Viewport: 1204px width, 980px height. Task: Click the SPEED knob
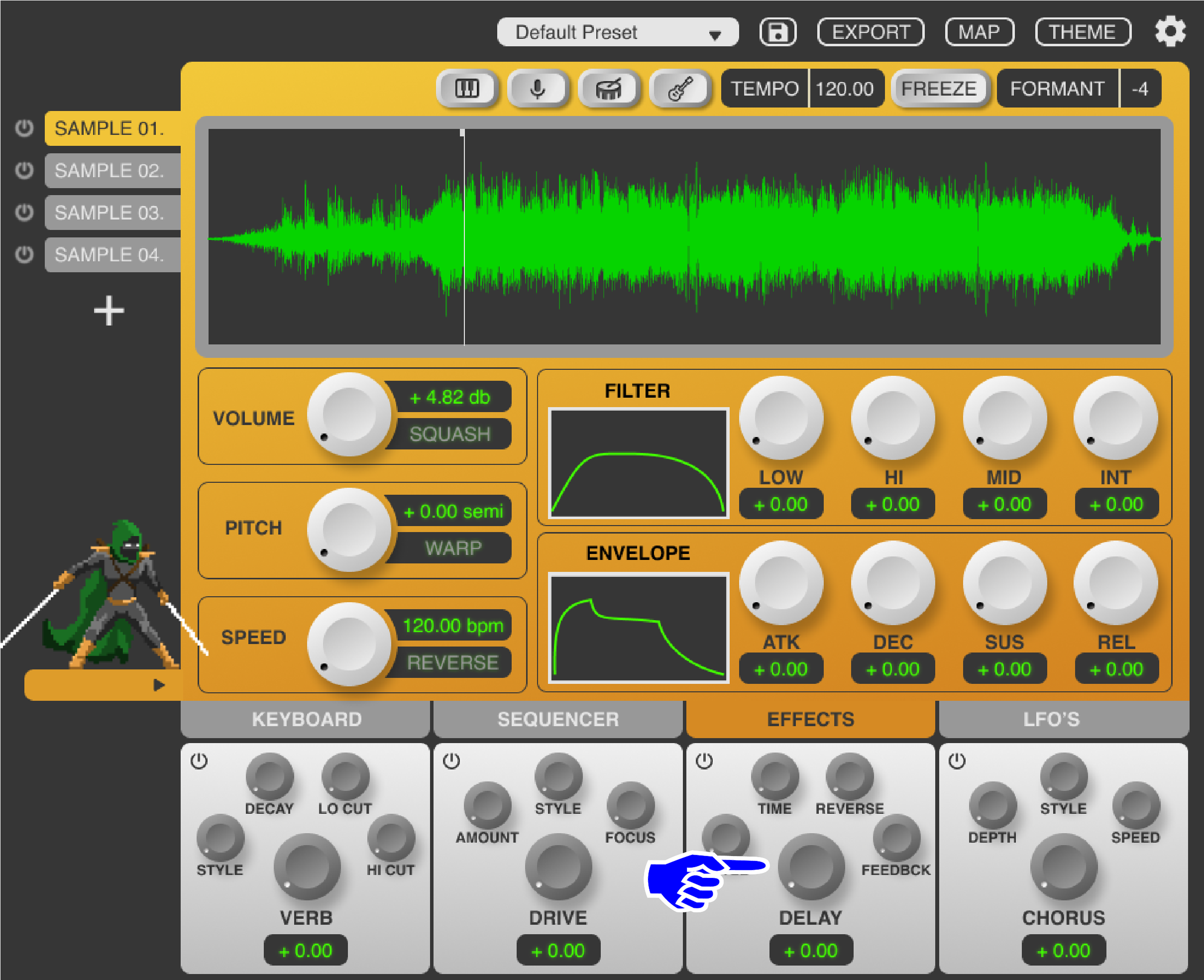(349, 644)
